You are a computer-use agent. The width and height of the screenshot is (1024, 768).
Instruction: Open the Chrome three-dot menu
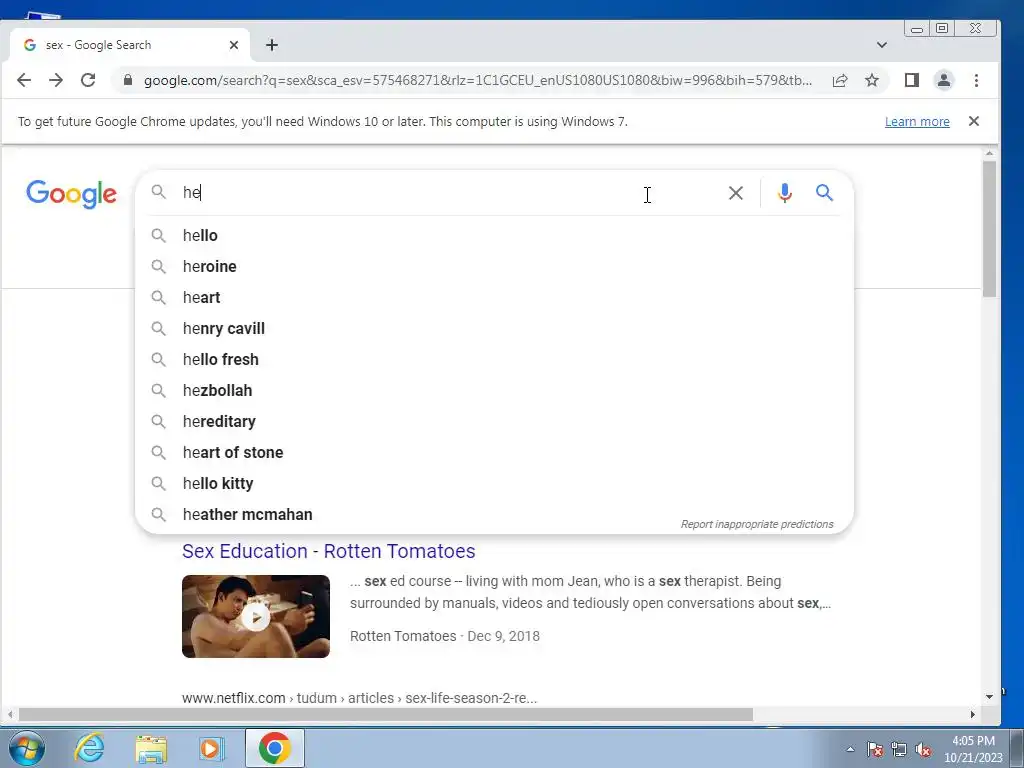tap(976, 80)
